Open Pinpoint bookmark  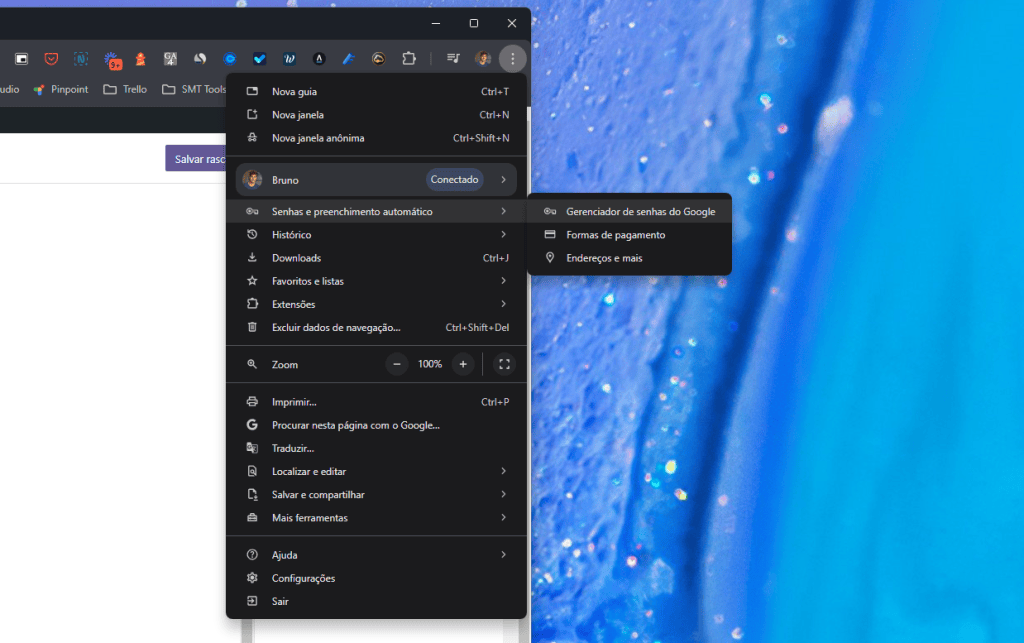61,89
